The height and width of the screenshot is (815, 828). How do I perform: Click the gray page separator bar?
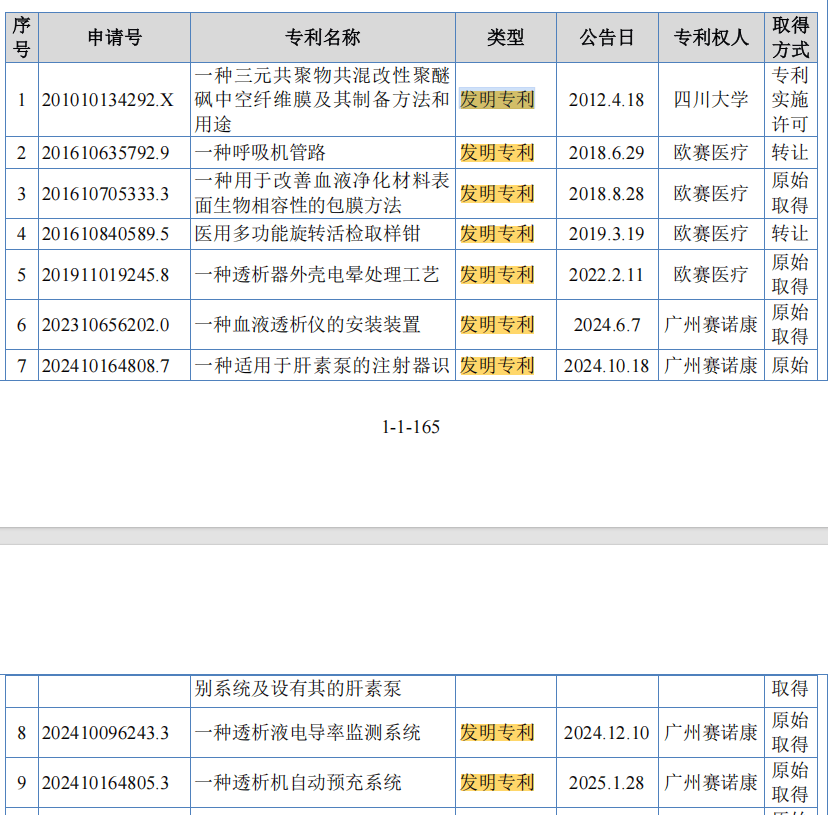pyautogui.click(x=414, y=536)
